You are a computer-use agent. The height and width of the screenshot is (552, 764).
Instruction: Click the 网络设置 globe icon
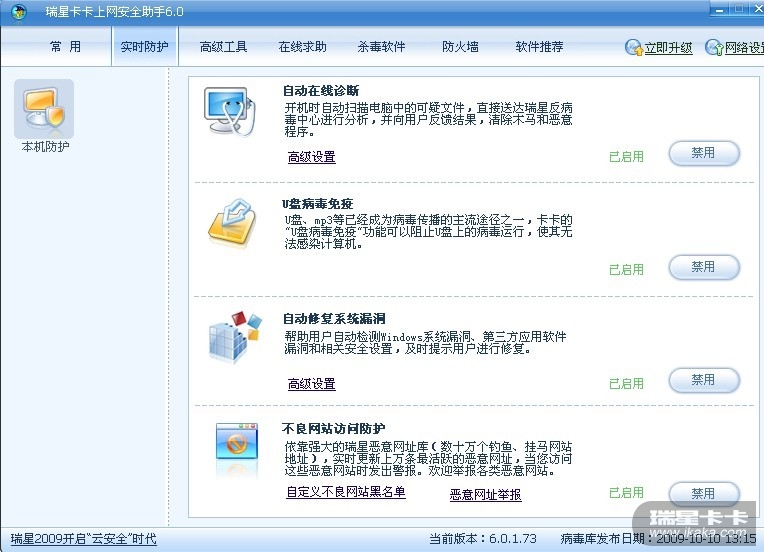(714, 47)
